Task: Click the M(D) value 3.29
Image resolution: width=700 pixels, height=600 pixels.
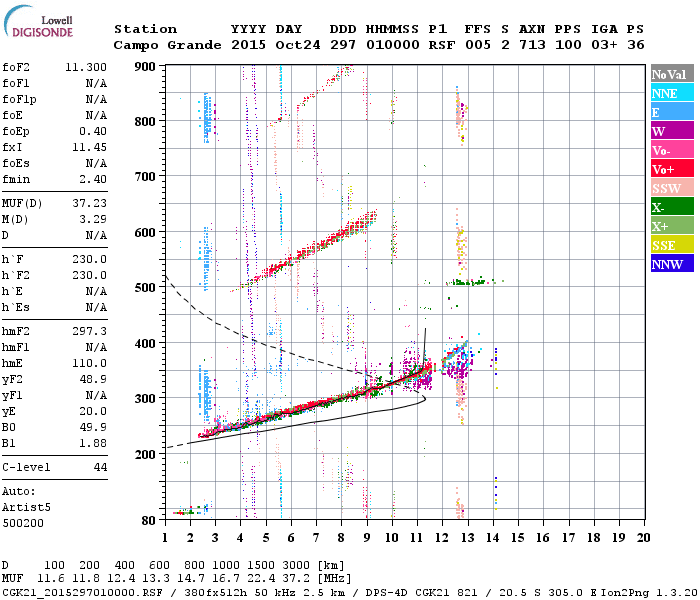Action: (x=93, y=220)
